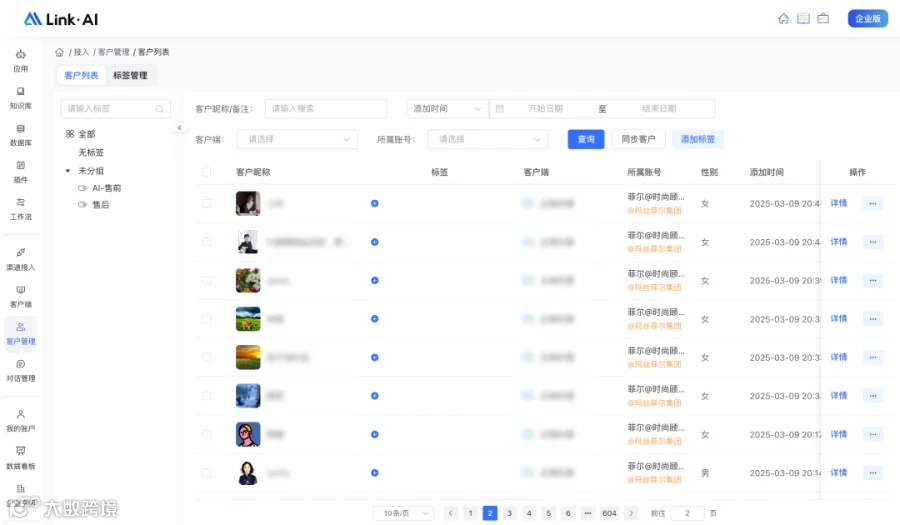Image resolution: width=900 pixels, height=525 pixels.
Task: Collapse the tag panel arrow
Action: (179, 128)
